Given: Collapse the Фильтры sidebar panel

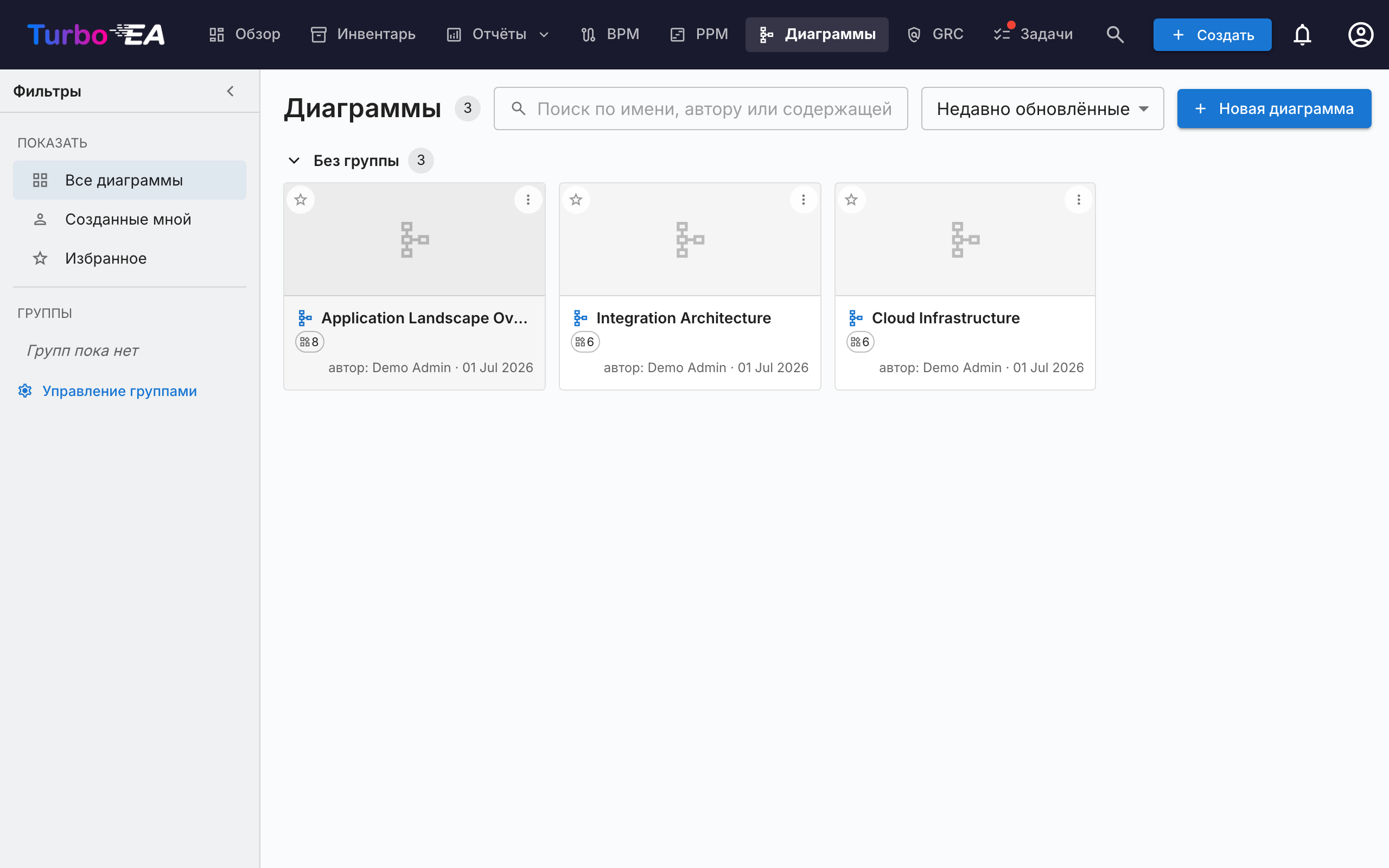Looking at the screenshot, I should (230, 91).
